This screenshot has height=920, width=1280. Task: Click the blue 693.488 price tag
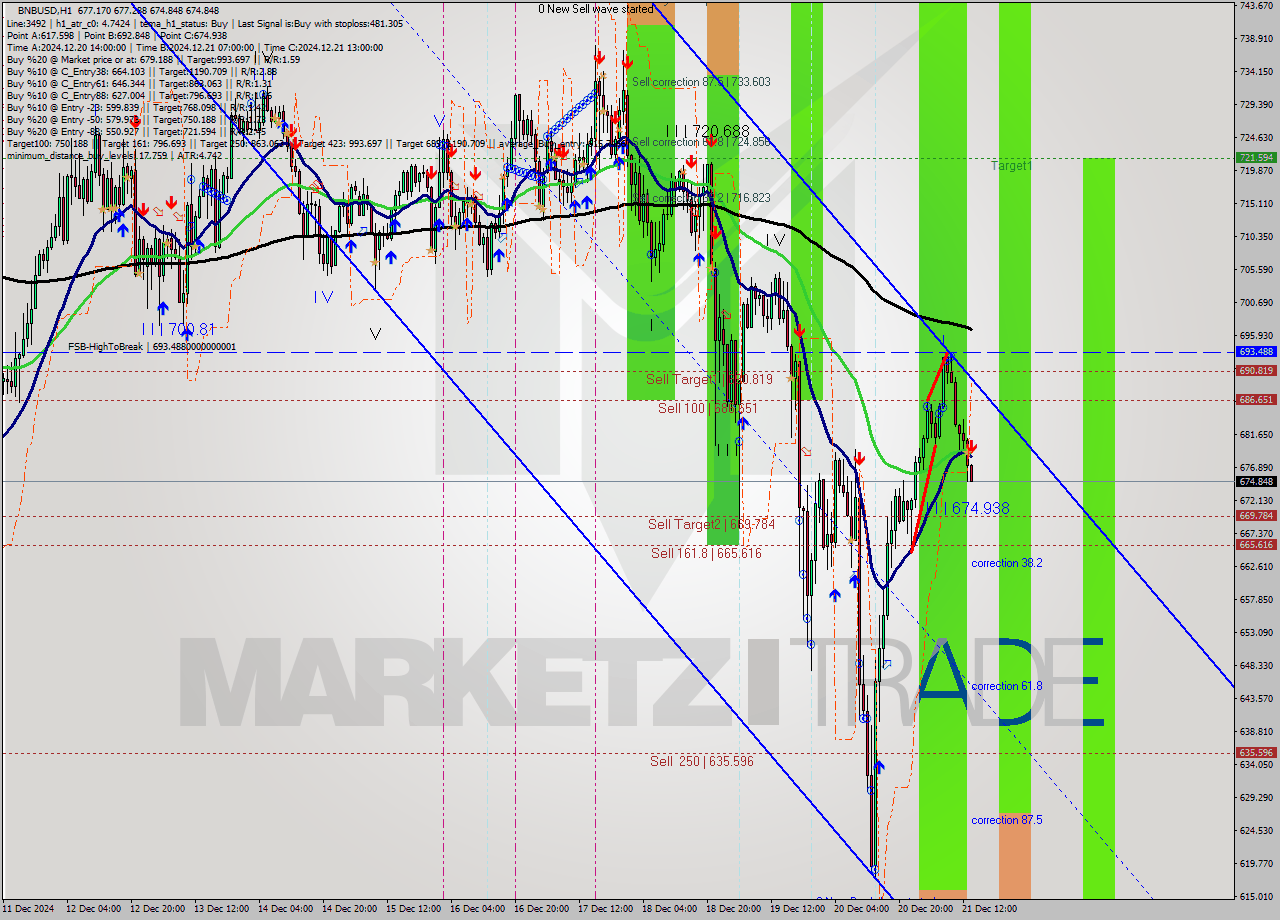click(x=1256, y=352)
